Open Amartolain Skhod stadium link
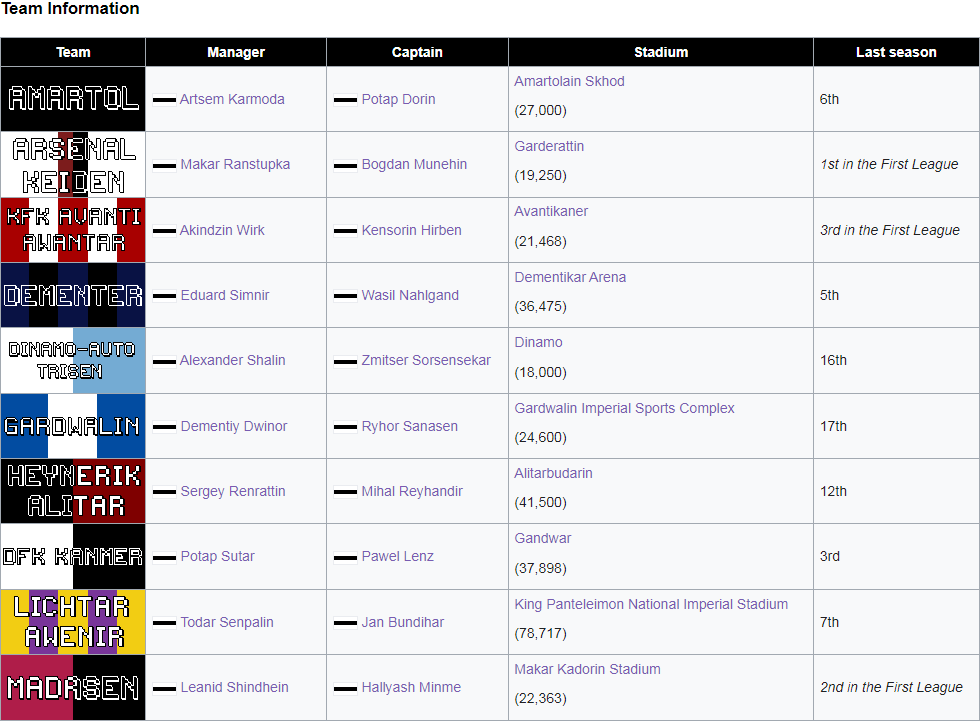Viewport: 980px width, 721px height. (x=569, y=81)
